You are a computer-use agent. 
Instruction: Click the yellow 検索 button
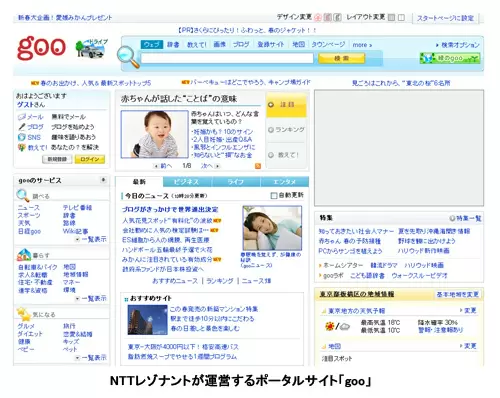click(341, 58)
